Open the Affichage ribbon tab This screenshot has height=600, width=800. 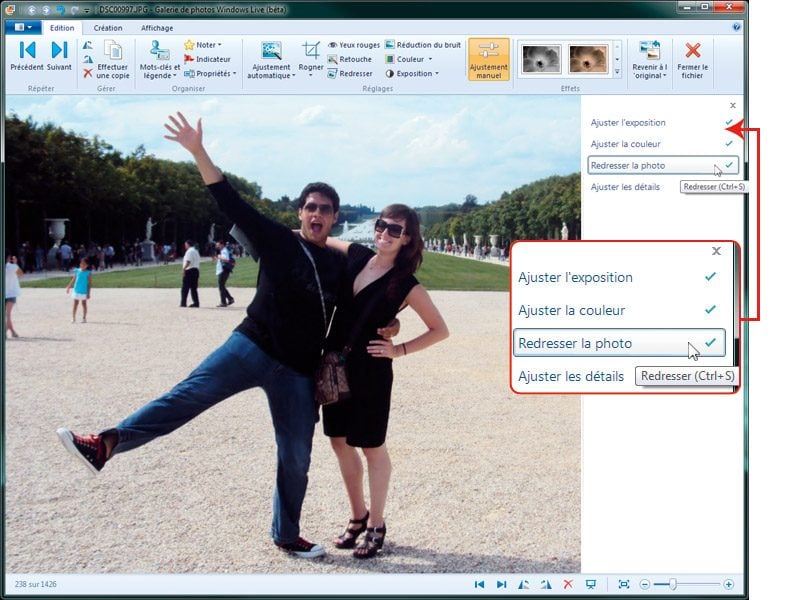tap(156, 28)
